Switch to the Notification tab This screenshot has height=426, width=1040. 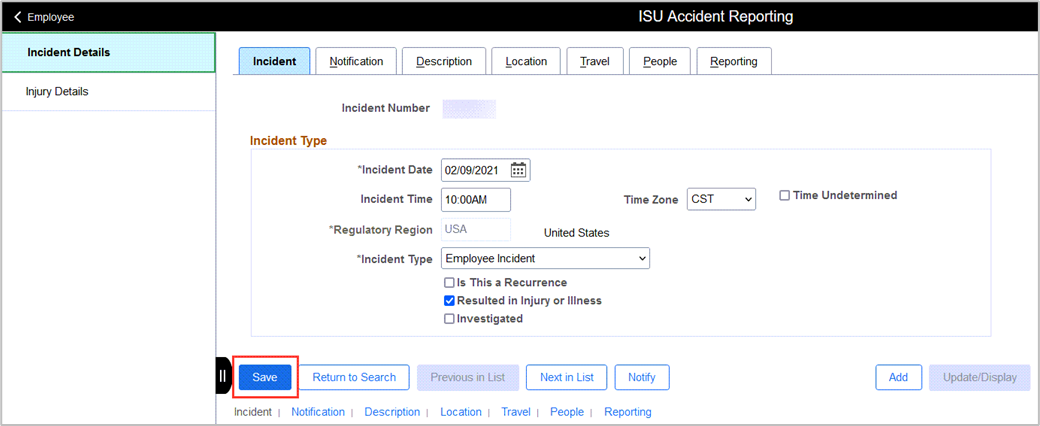356,61
